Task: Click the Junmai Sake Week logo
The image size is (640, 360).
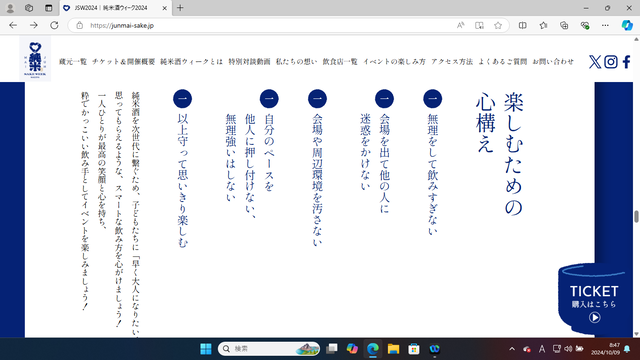Action: [35, 59]
